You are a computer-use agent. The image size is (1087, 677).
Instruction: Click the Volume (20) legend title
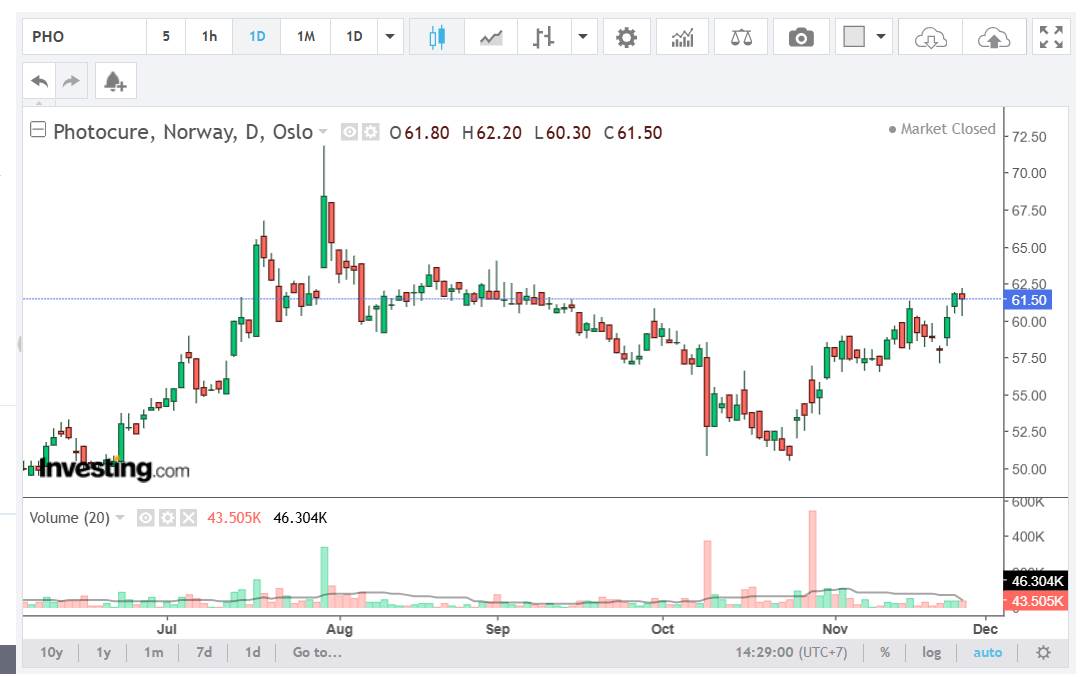click(69, 518)
